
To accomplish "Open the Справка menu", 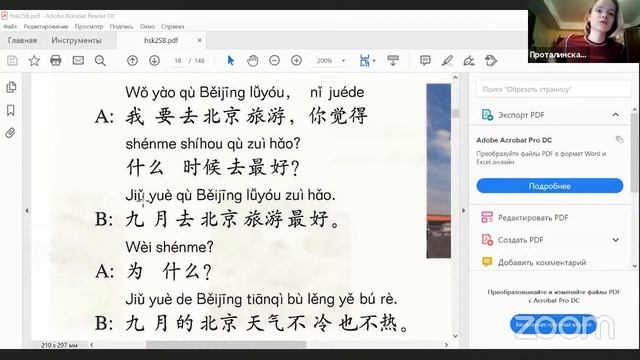I will [x=173, y=27].
